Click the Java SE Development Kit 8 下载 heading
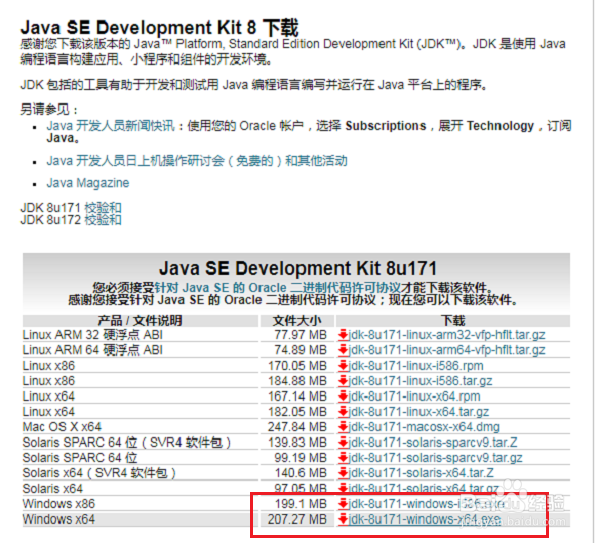 click(x=159, y=28)
